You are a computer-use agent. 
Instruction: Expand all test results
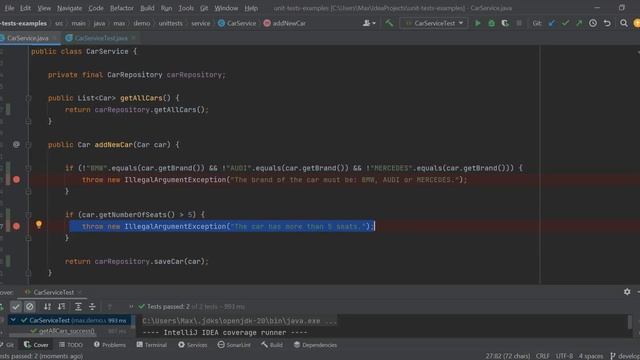click(x=78, y=307)
